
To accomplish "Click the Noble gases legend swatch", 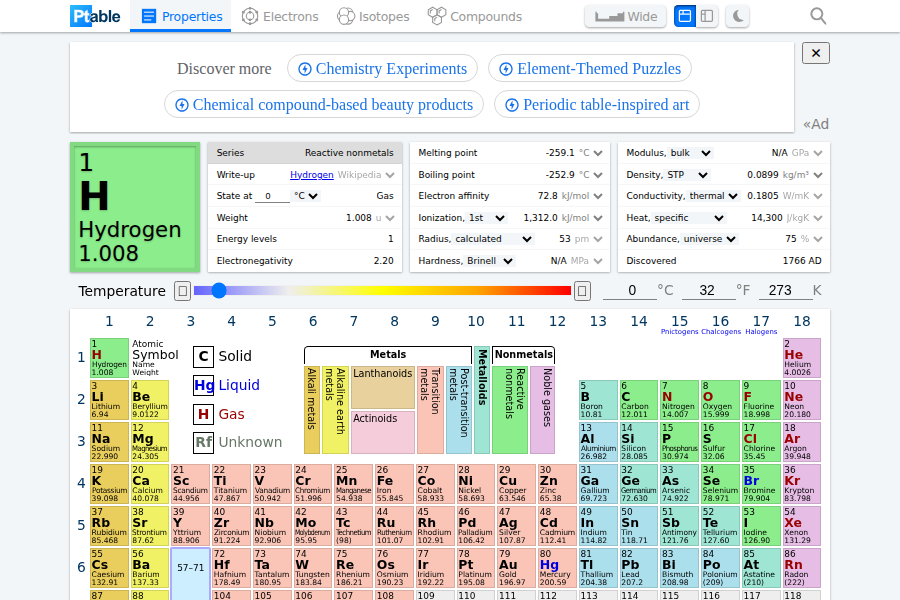I will tap(542, 409).
